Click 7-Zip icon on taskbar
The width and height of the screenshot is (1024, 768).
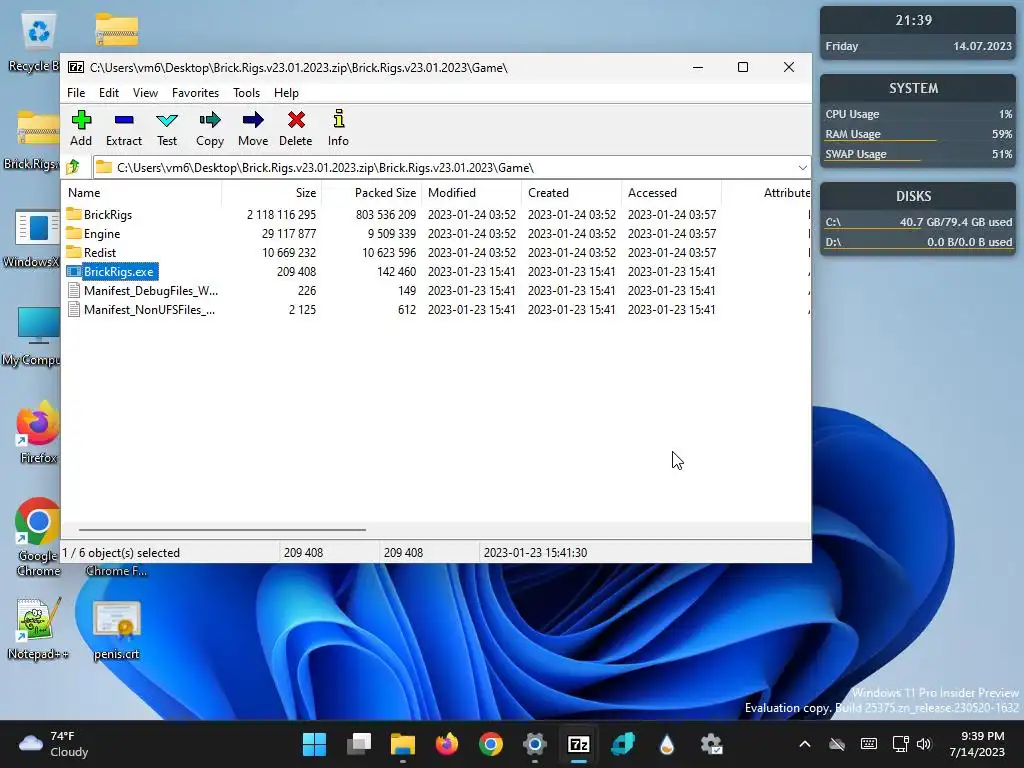click(579, 744)
